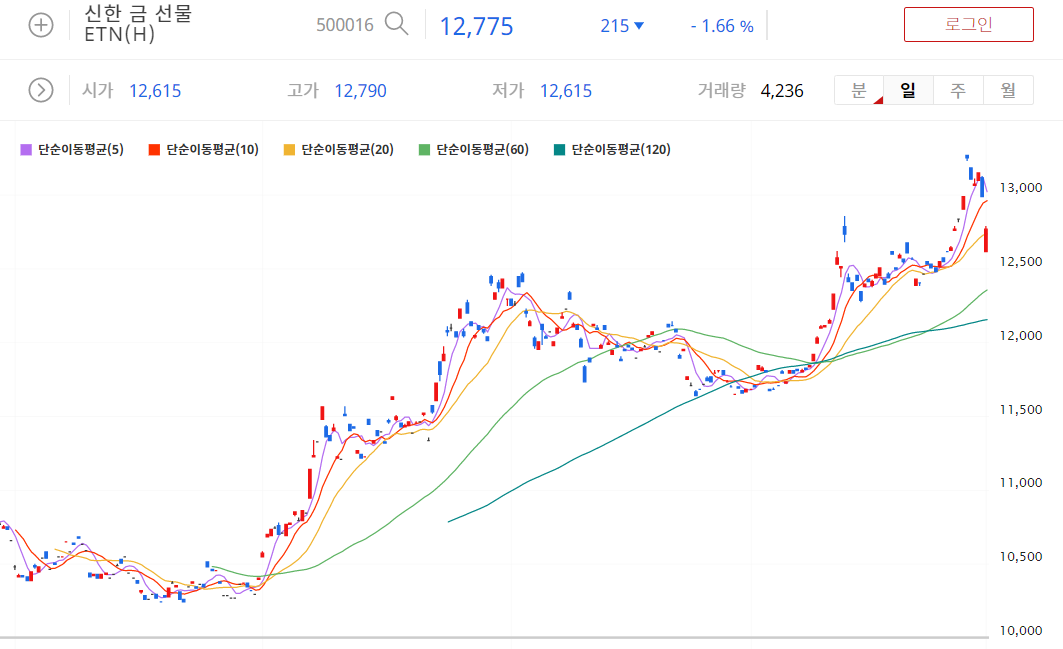The width and height of the screenshot is (1063, 649).
Task: Select the 일 daily chart tab
Action: pos(908,90)
